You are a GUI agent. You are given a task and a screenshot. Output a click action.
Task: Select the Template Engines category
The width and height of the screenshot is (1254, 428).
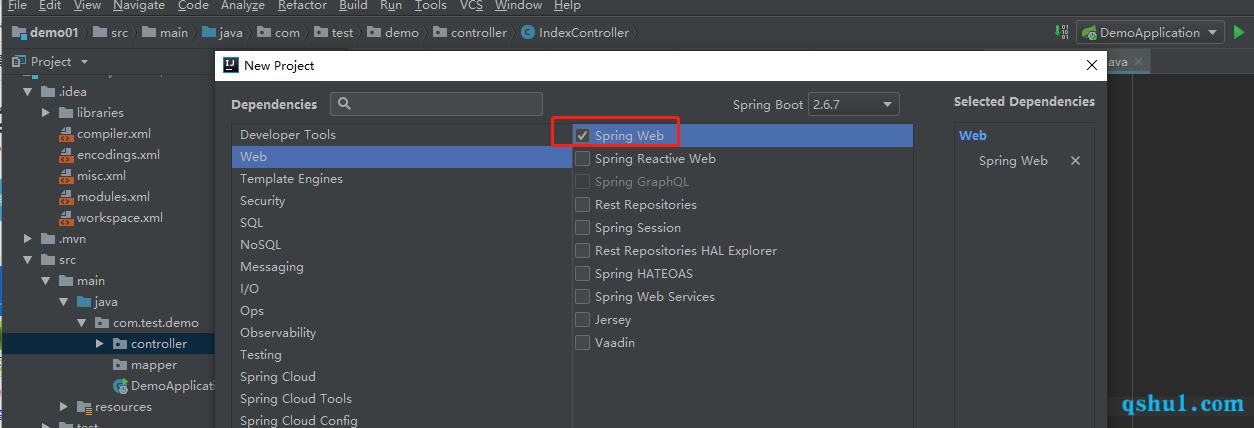tap(402, 179)
